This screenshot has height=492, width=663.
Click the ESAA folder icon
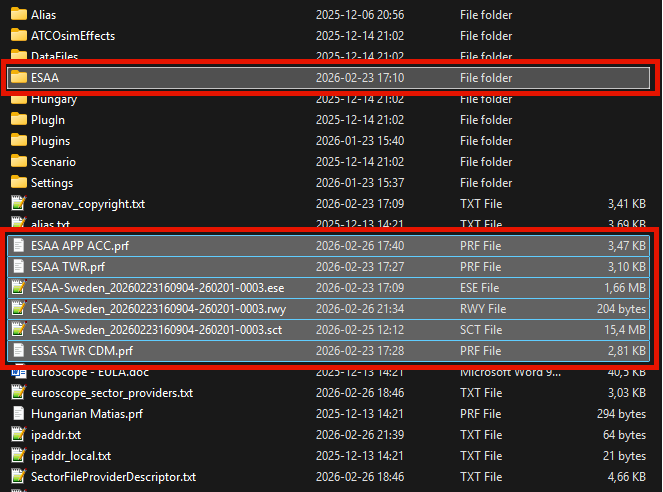click(x=18, y=78)
